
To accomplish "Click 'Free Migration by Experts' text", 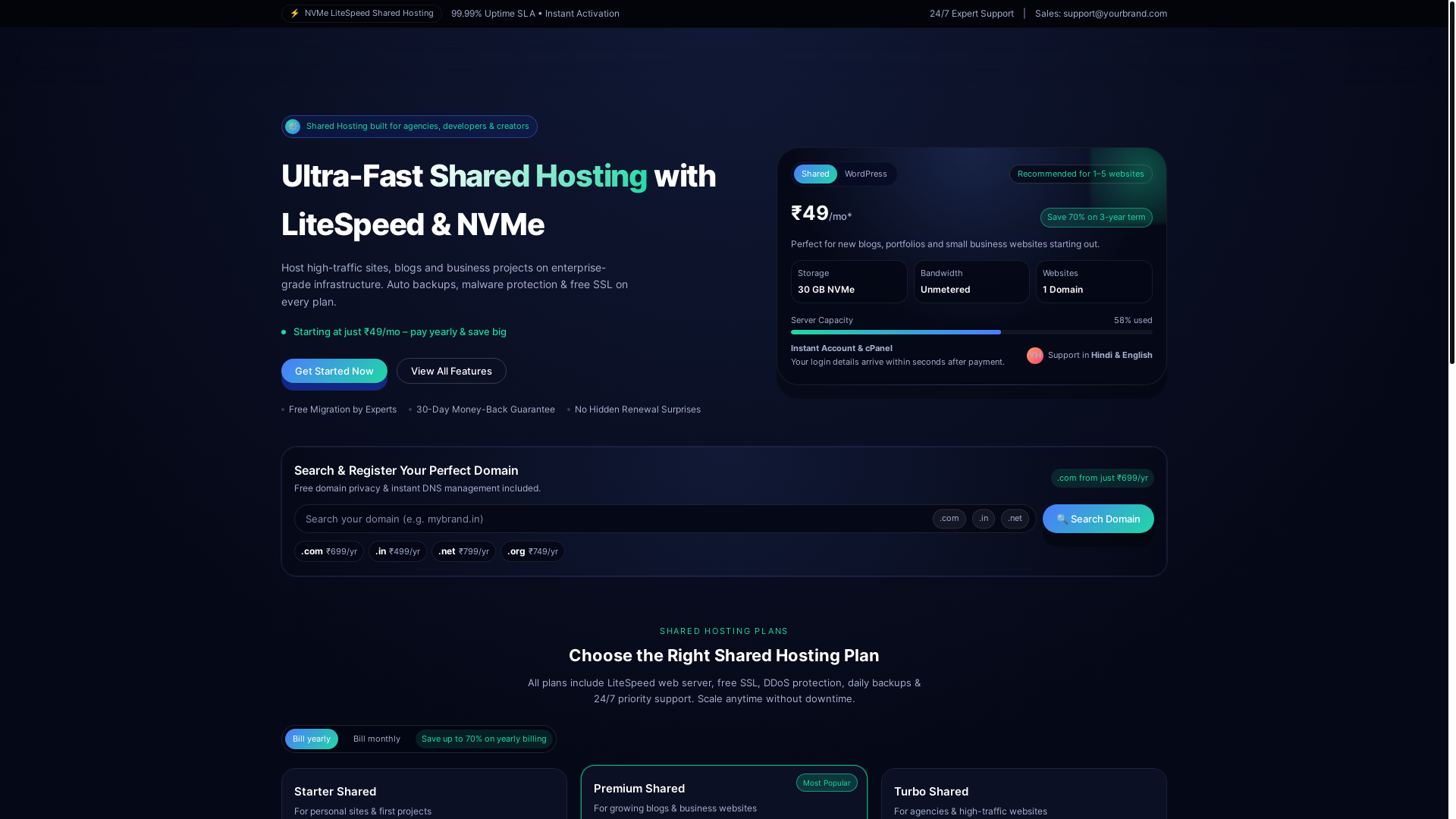I will [x=343, y=409].
